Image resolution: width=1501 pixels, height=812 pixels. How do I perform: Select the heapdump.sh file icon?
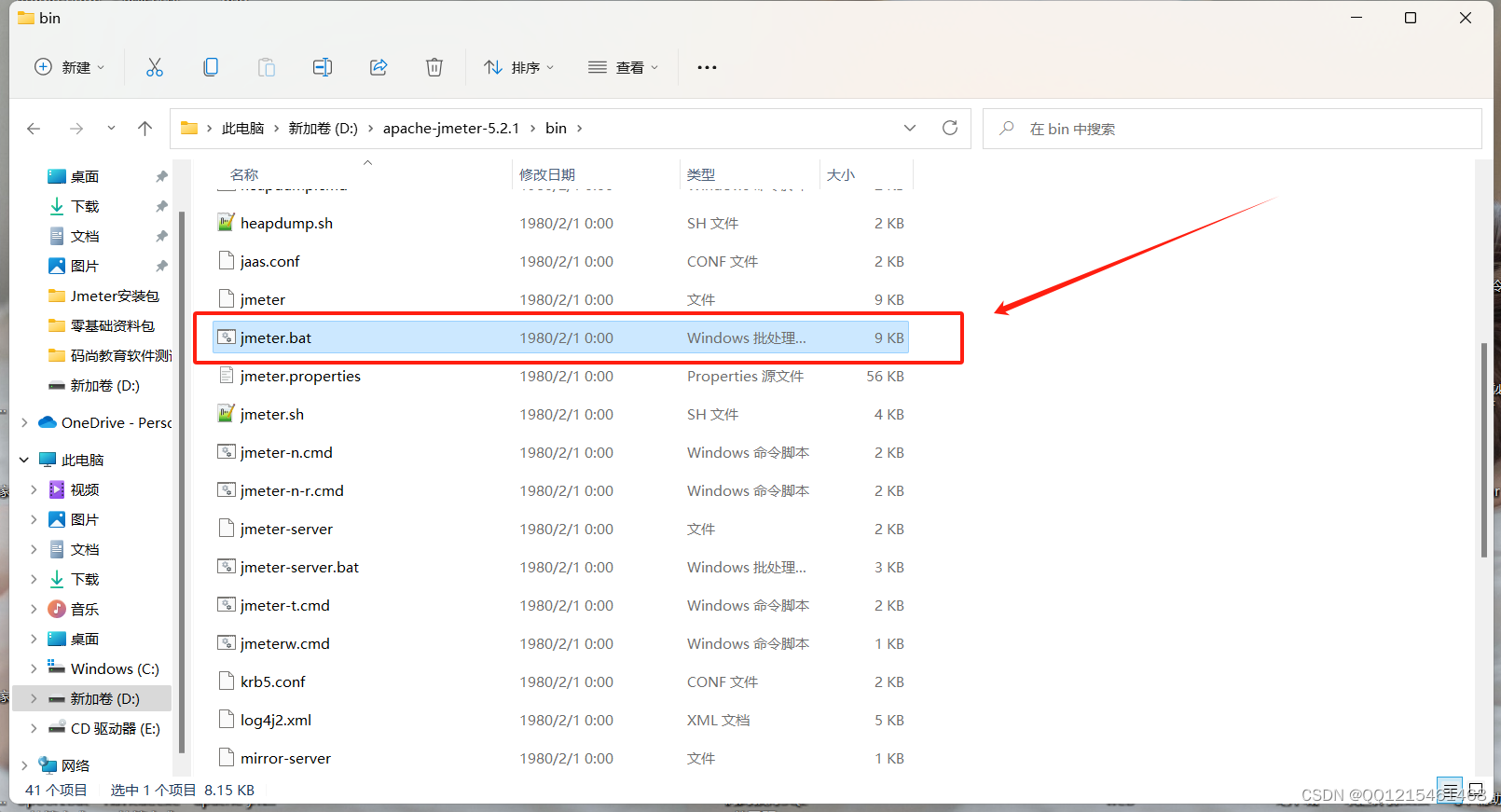(x=226, y=223)
